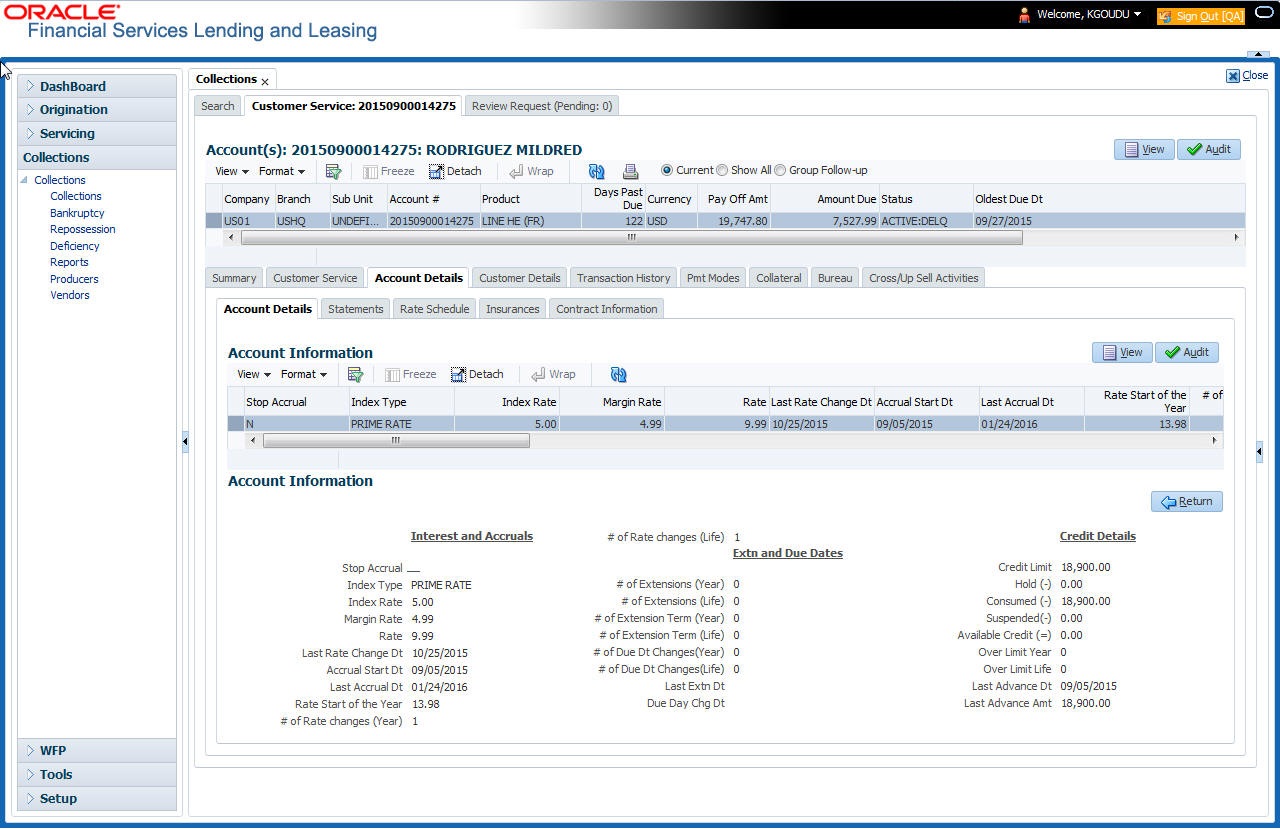Select the Group Follow-up radio button
The image size is (1280, 829).
tap(781, 170)
